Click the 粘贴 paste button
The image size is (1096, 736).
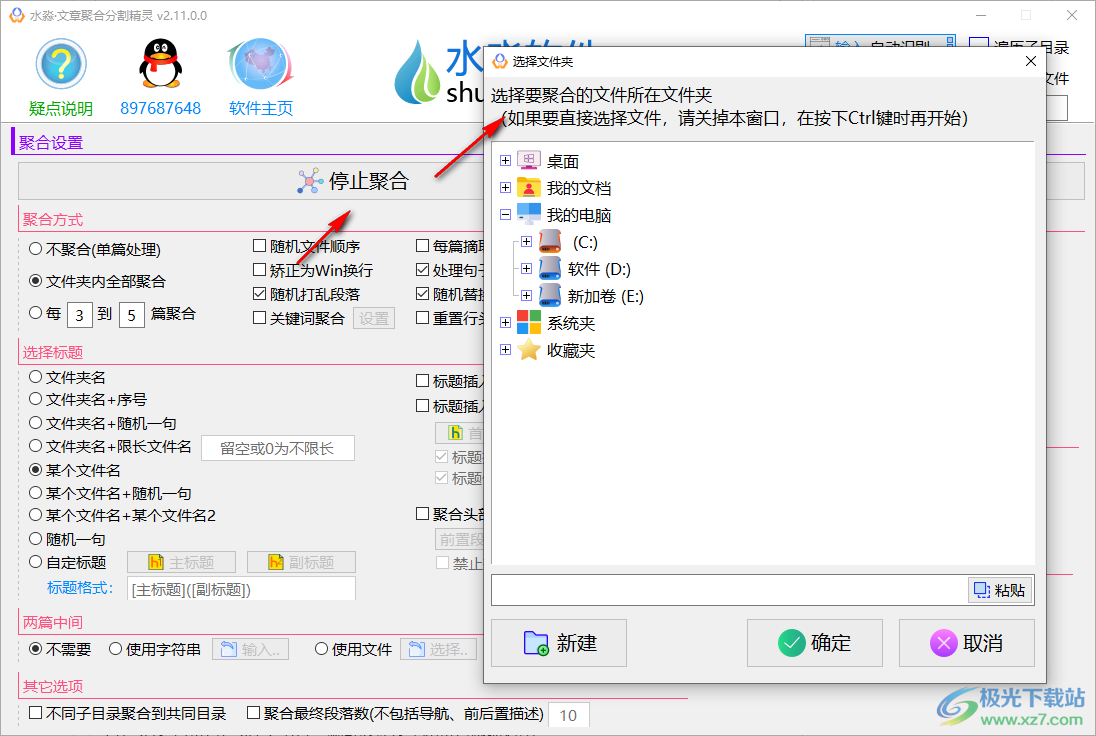coord(1000,591)
